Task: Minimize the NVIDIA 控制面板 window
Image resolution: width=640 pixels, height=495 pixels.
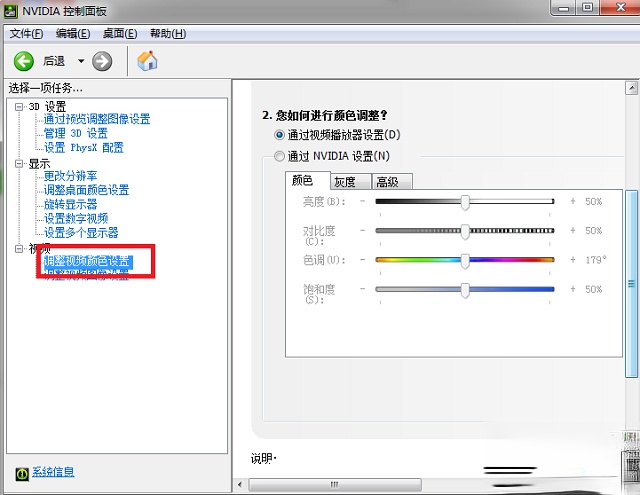Action: pyautogui.click(x=563, y=8)
